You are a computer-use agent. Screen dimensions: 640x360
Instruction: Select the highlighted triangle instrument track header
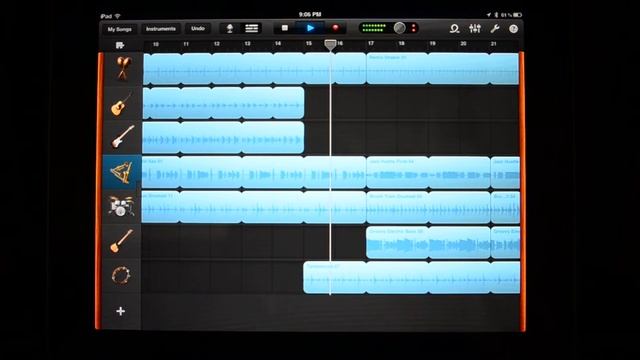[x=122, y=172]
